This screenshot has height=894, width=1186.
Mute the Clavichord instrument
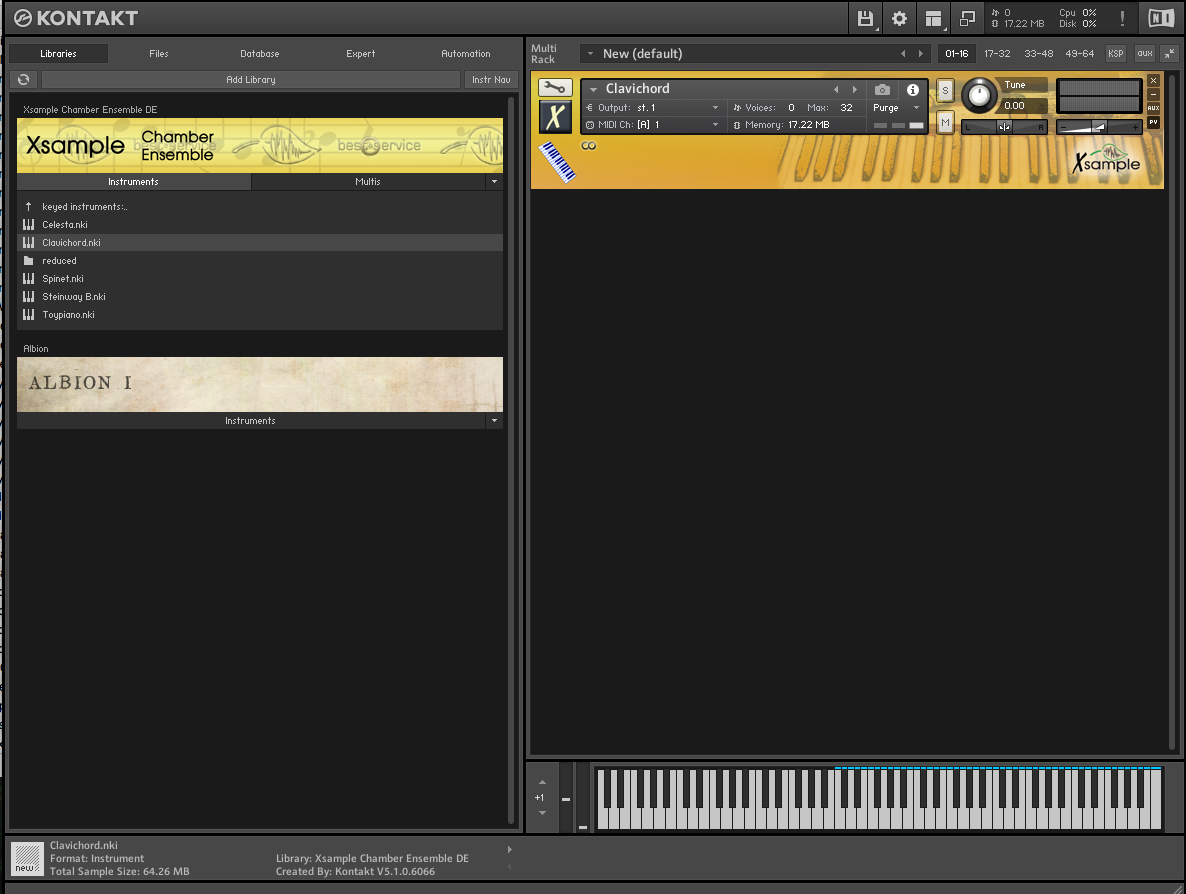(x=945, y=123)
